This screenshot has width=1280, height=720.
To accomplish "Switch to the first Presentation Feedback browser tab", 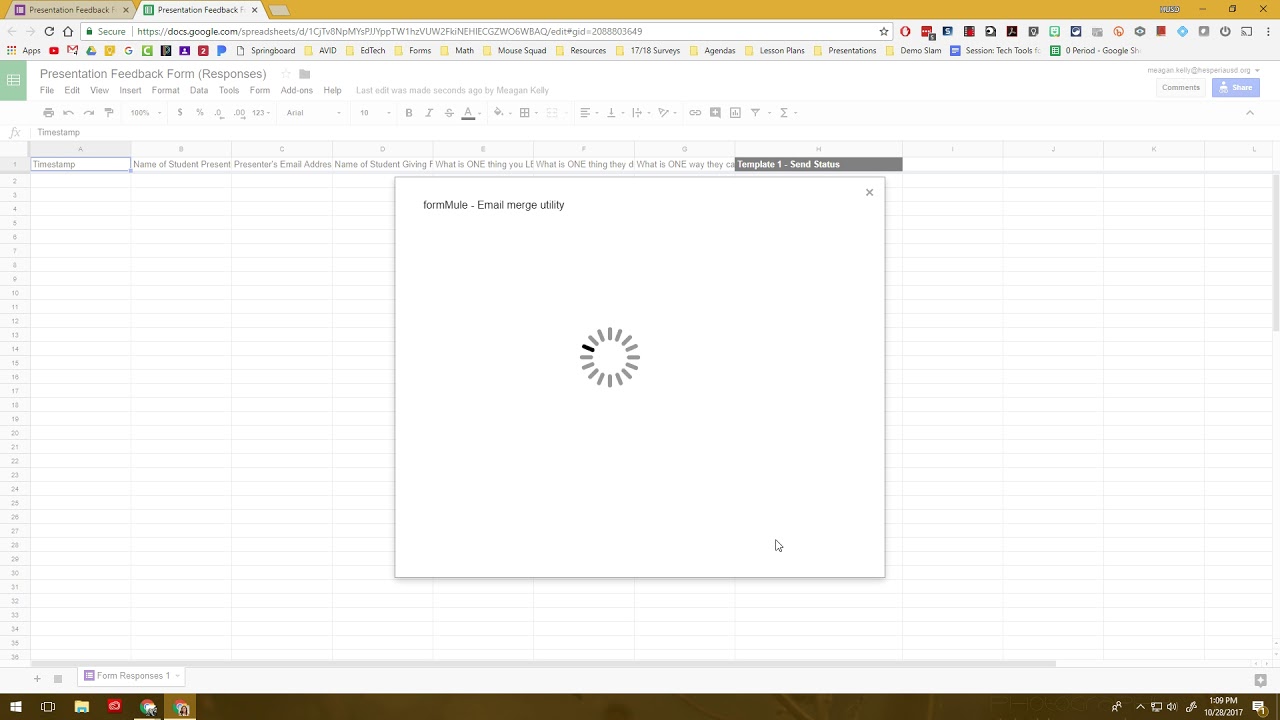I will click(72, 10).
